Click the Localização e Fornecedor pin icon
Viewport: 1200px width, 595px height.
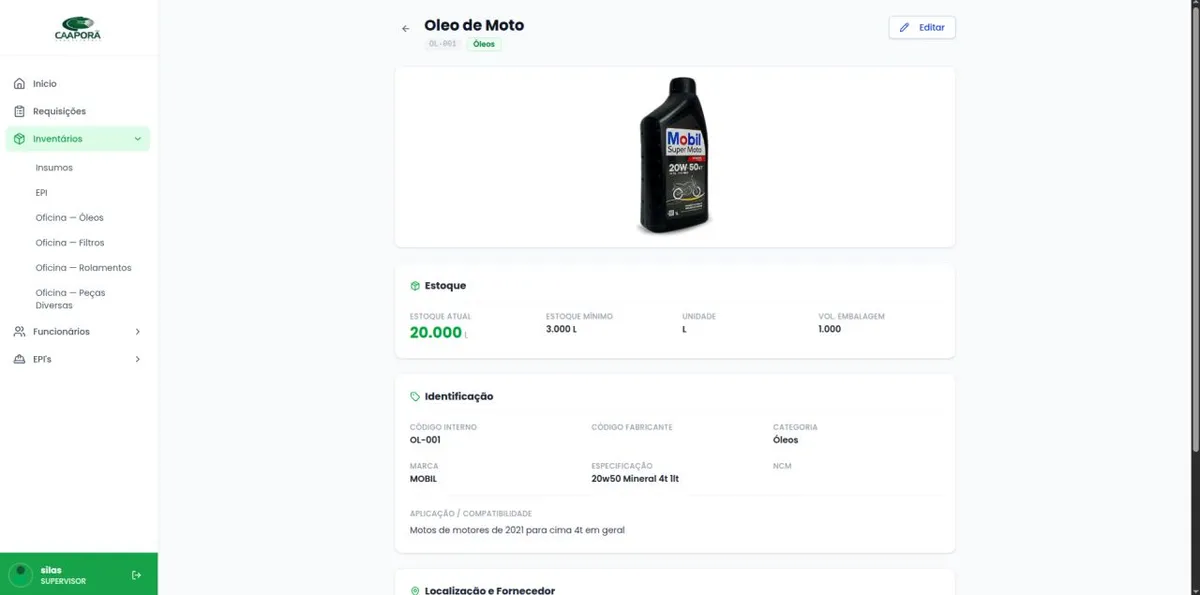point(413,590)
